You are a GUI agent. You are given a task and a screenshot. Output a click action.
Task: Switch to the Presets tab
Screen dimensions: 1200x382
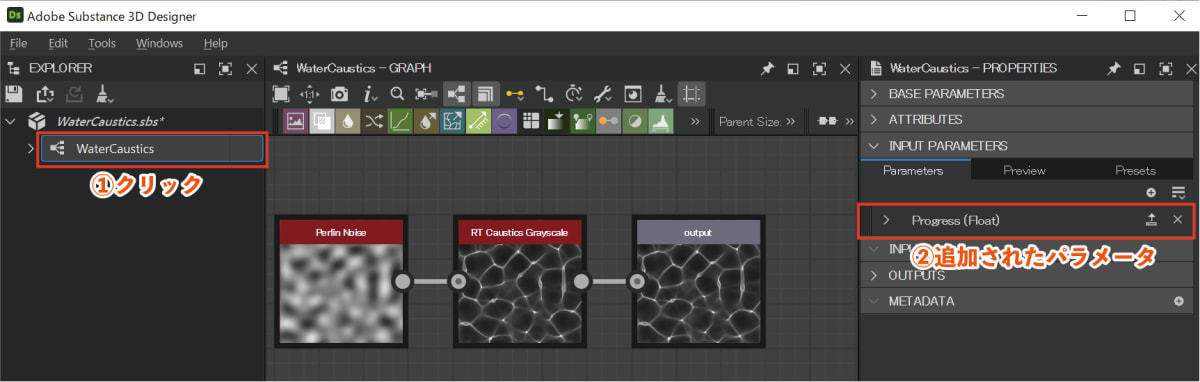pos(1135,170)
